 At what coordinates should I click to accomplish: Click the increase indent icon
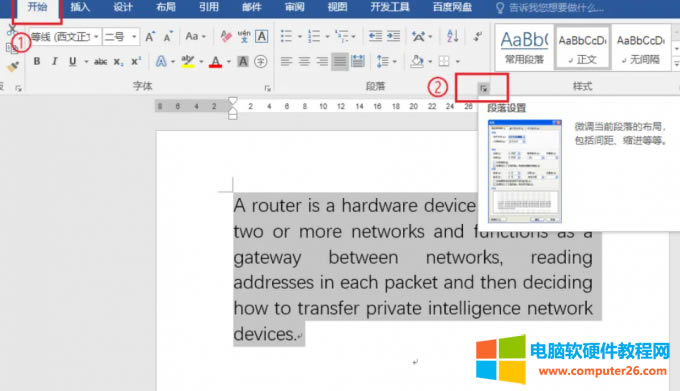(x=394, y=36)
